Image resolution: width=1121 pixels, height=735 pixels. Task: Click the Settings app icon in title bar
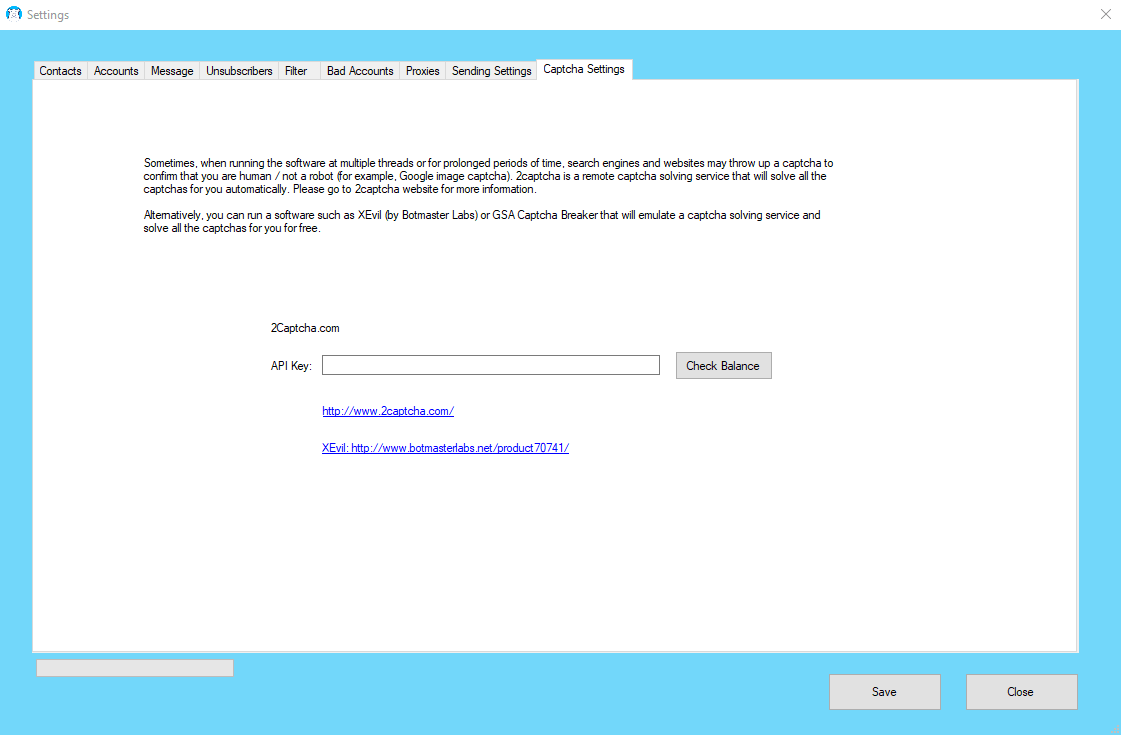(14, 14)
